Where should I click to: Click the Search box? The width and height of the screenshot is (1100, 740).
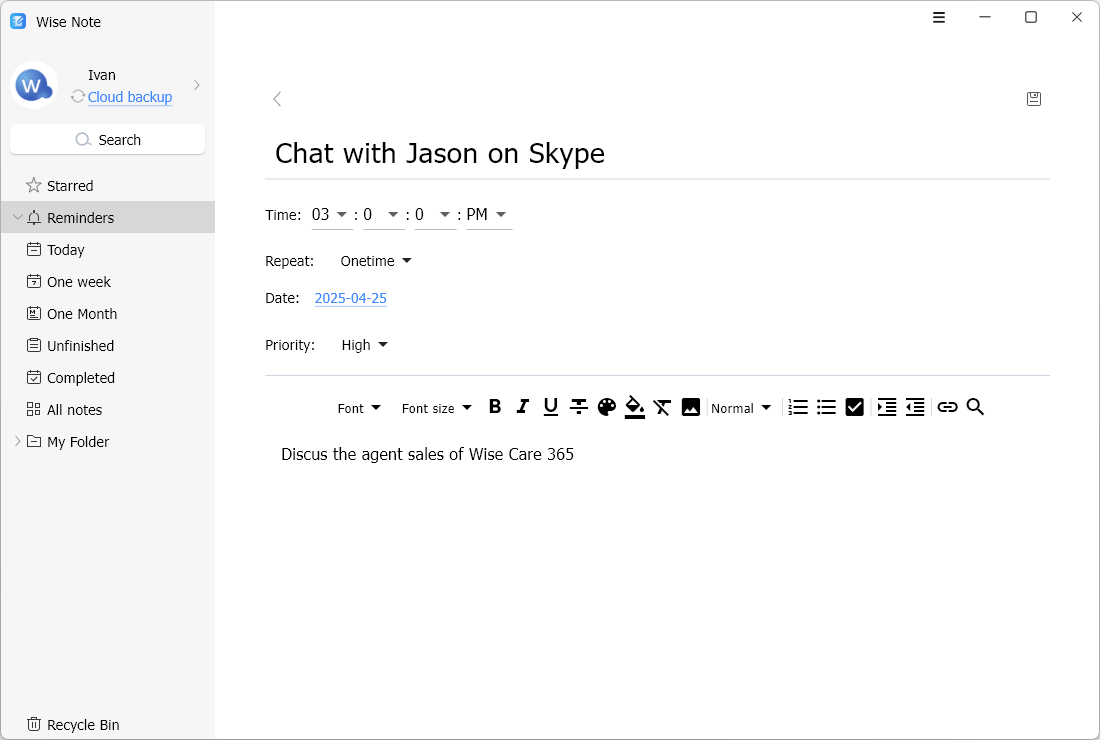107,140
